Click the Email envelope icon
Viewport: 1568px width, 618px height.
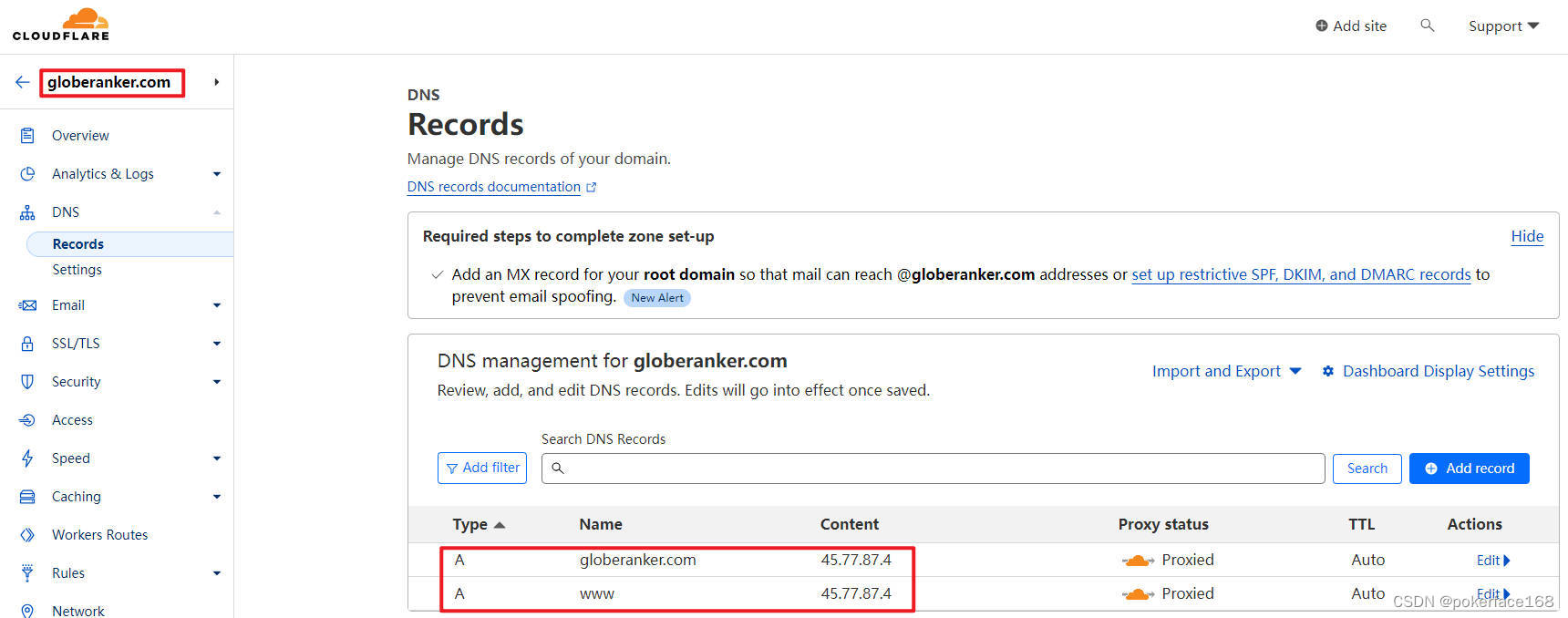coord(27,305)
